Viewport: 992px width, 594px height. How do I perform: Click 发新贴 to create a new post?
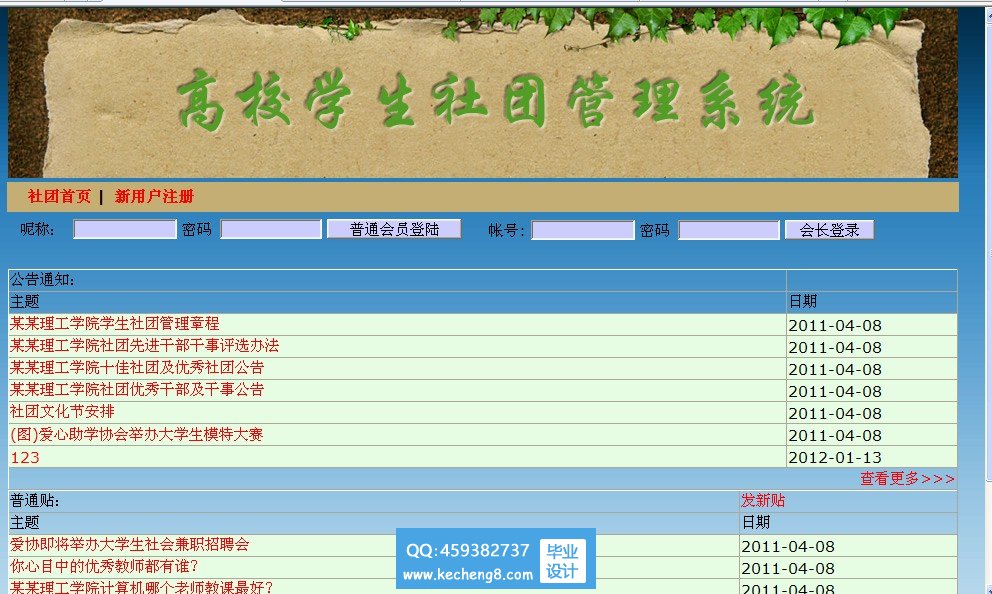(763, 501)
